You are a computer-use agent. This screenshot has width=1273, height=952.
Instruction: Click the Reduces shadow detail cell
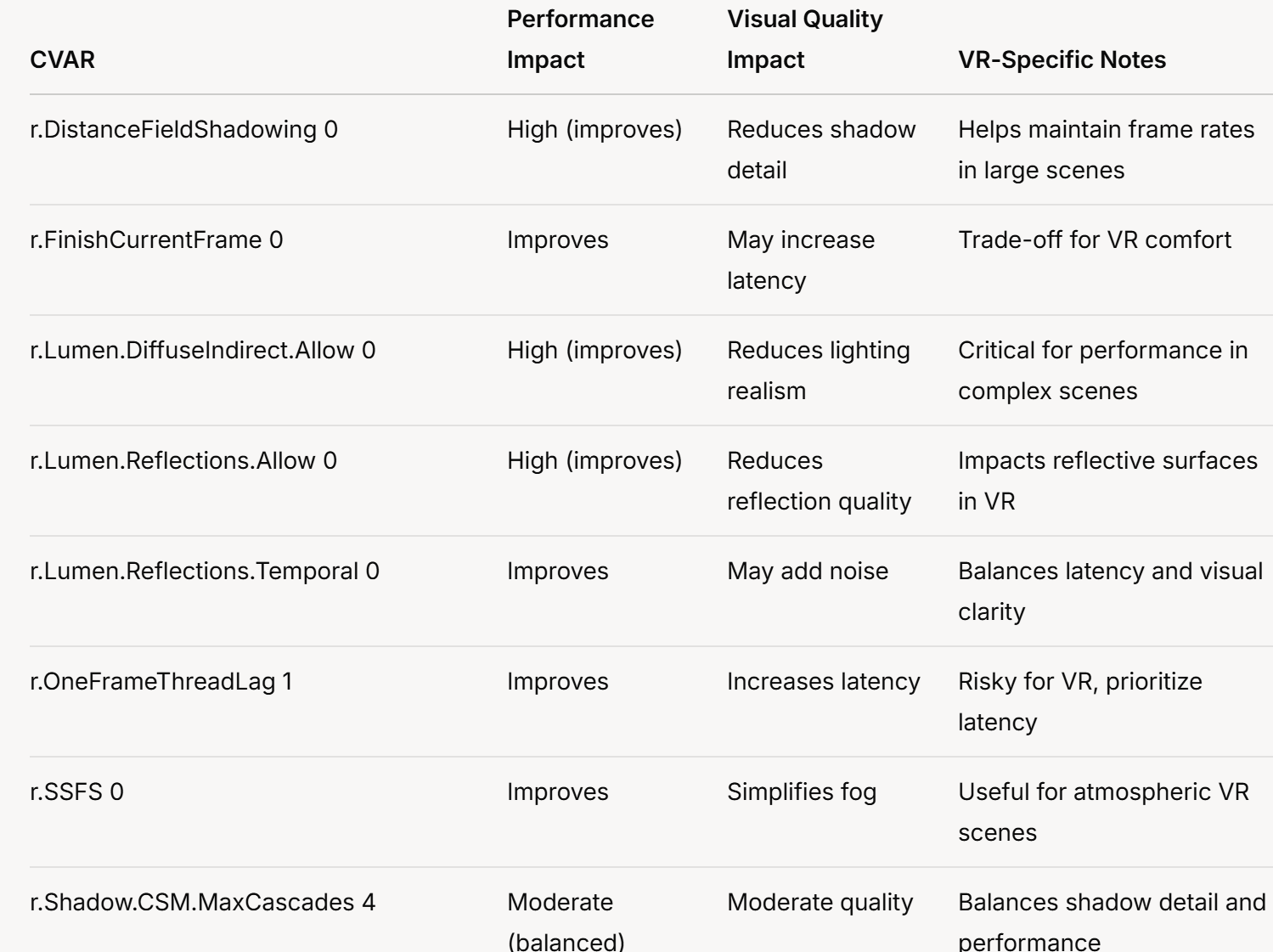click(x=821, y=150)
